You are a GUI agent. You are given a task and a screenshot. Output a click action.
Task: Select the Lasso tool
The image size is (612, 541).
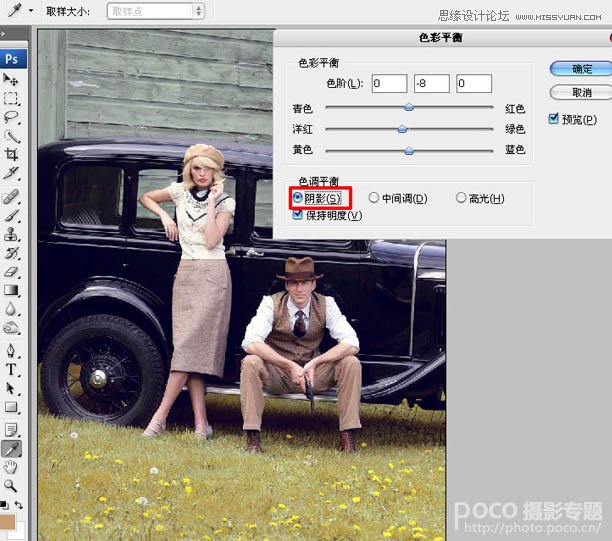click(11, 117)
